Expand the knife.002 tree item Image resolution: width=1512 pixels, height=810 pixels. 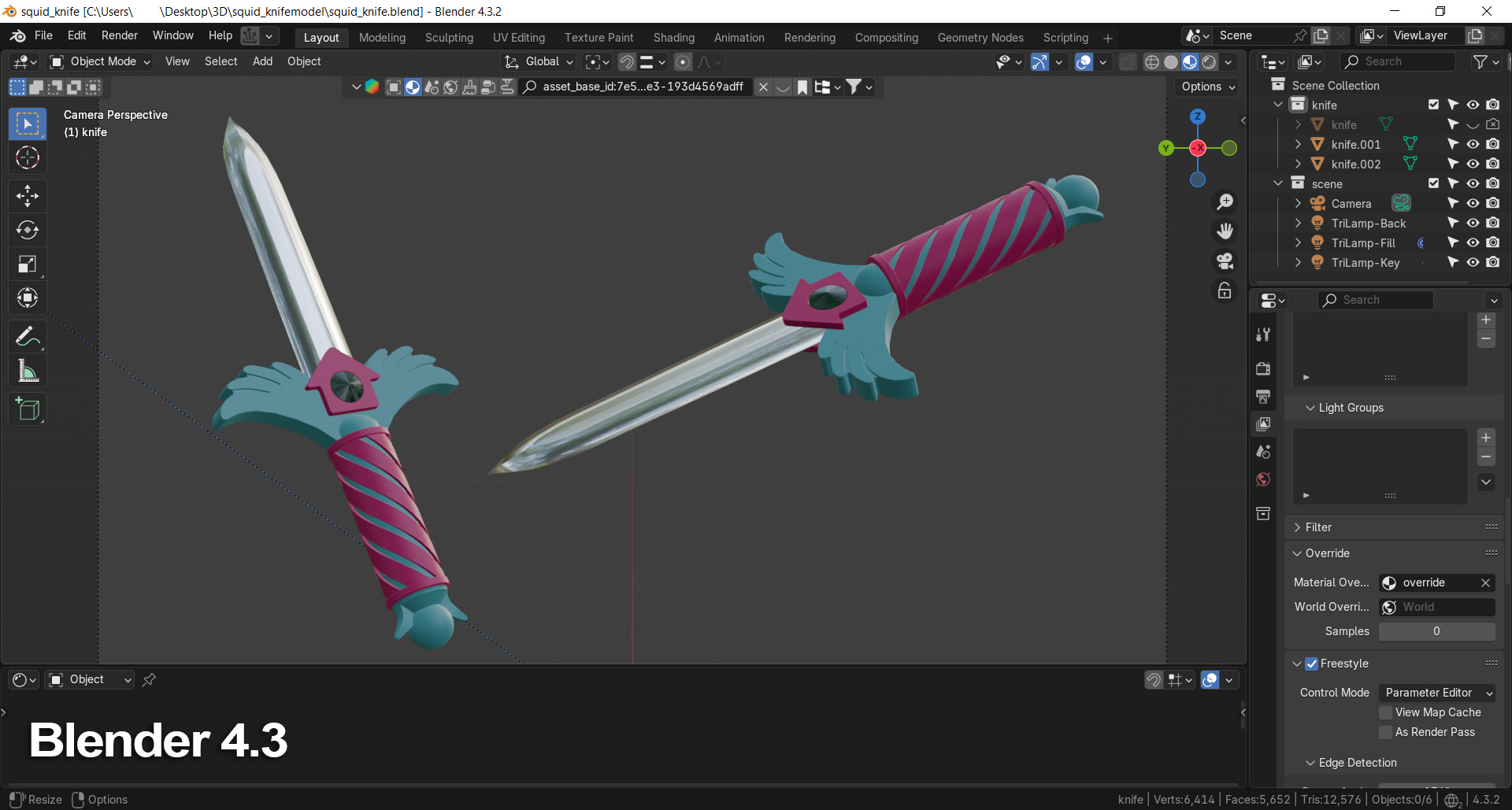(x=1298, y=164)
